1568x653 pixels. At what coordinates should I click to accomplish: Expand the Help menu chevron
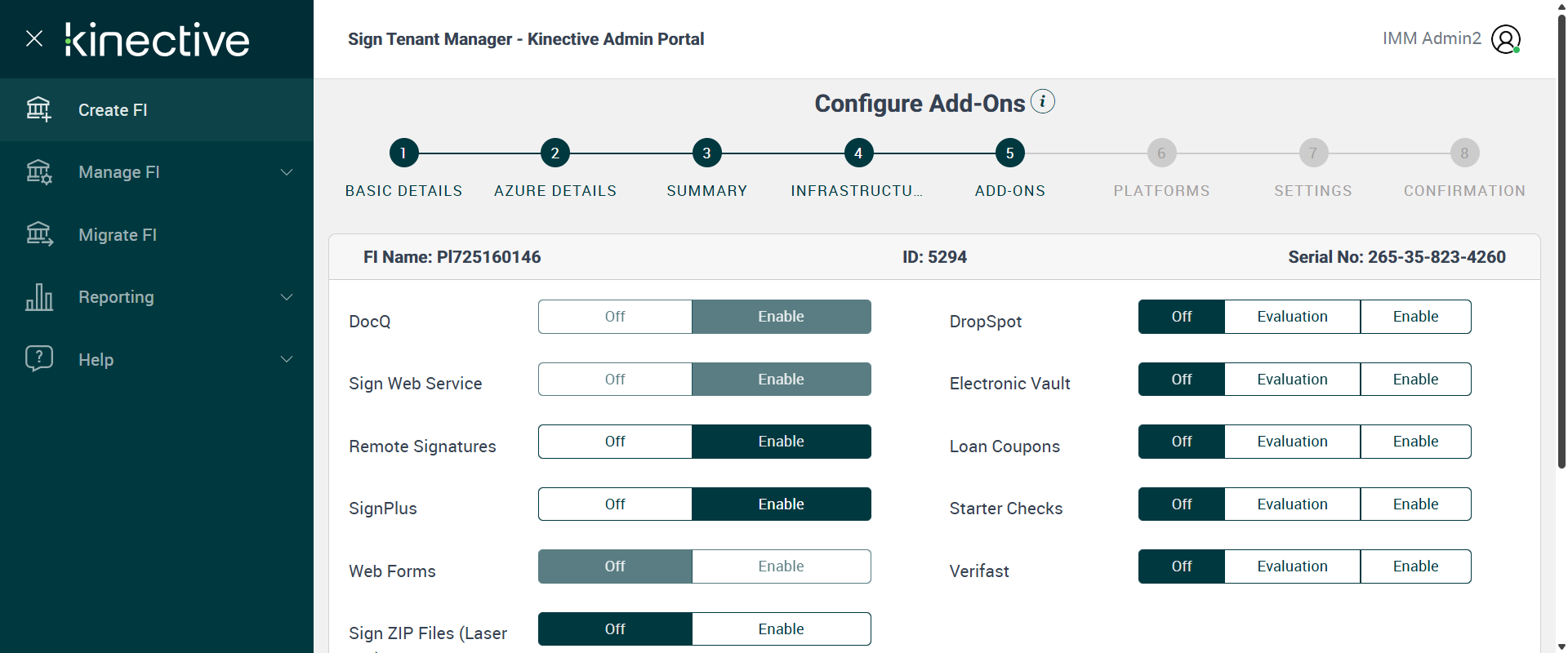click(x=287, y=359)
